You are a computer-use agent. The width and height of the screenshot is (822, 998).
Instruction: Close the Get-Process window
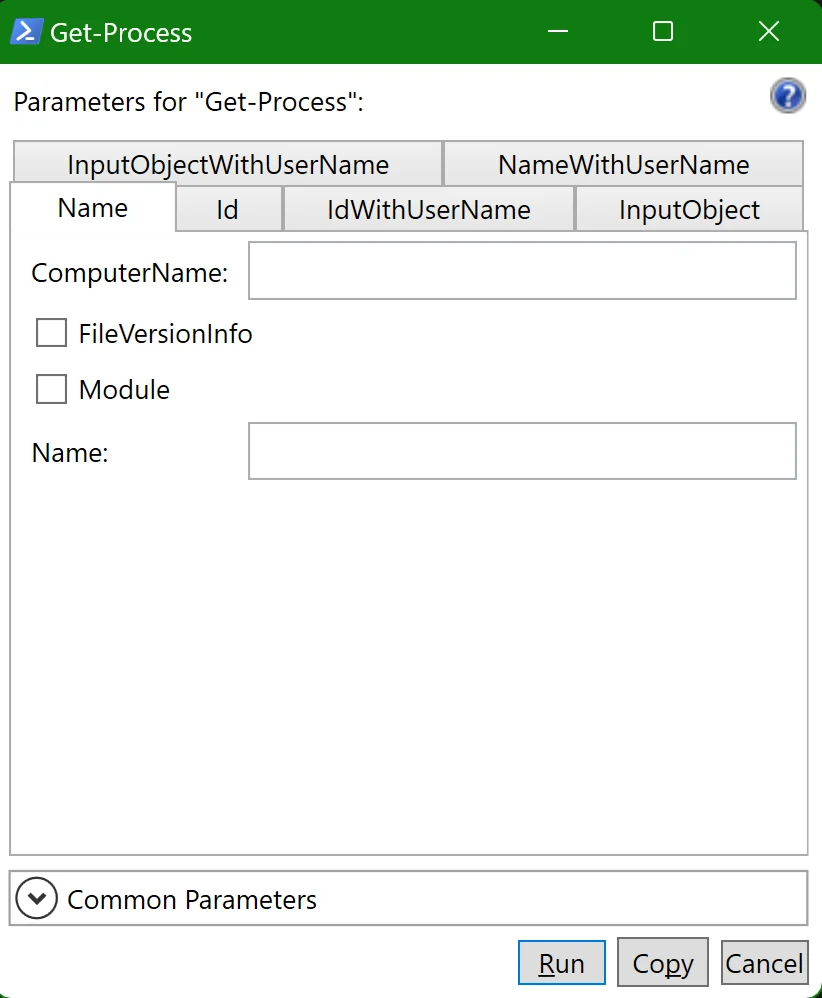click(769, 31)
